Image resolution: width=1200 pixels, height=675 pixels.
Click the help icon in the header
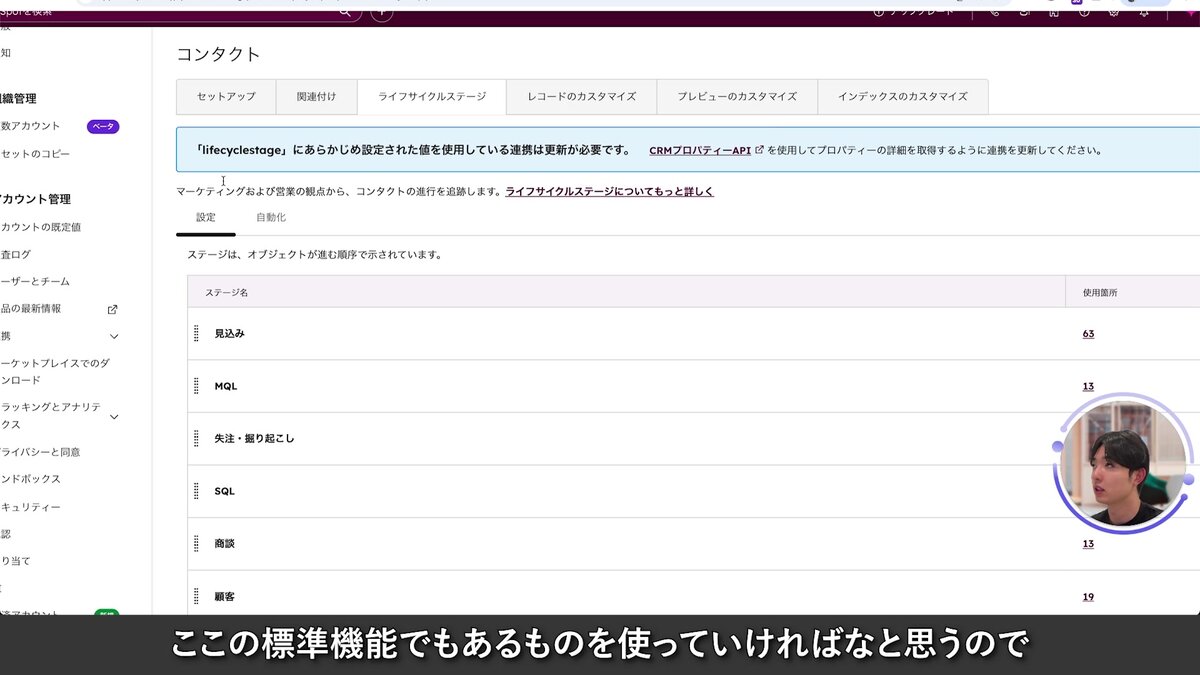click(1083, 14)
